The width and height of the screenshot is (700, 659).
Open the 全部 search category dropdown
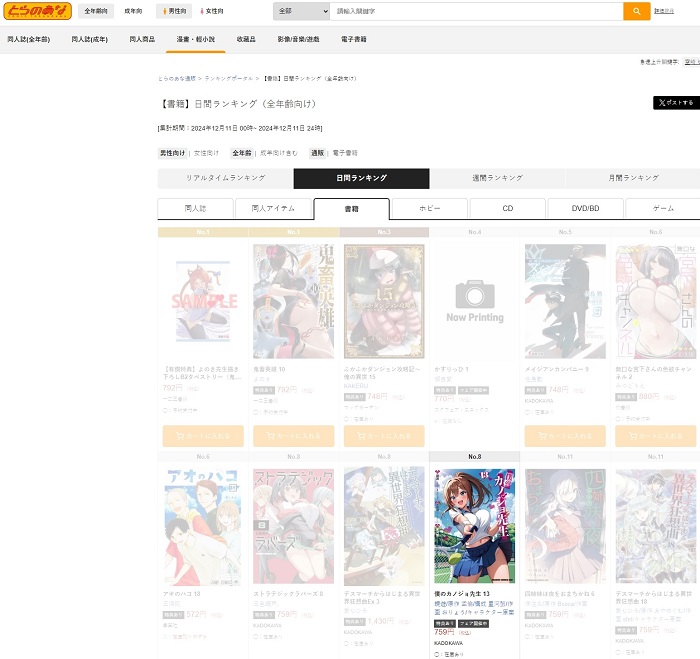(301, 11)
